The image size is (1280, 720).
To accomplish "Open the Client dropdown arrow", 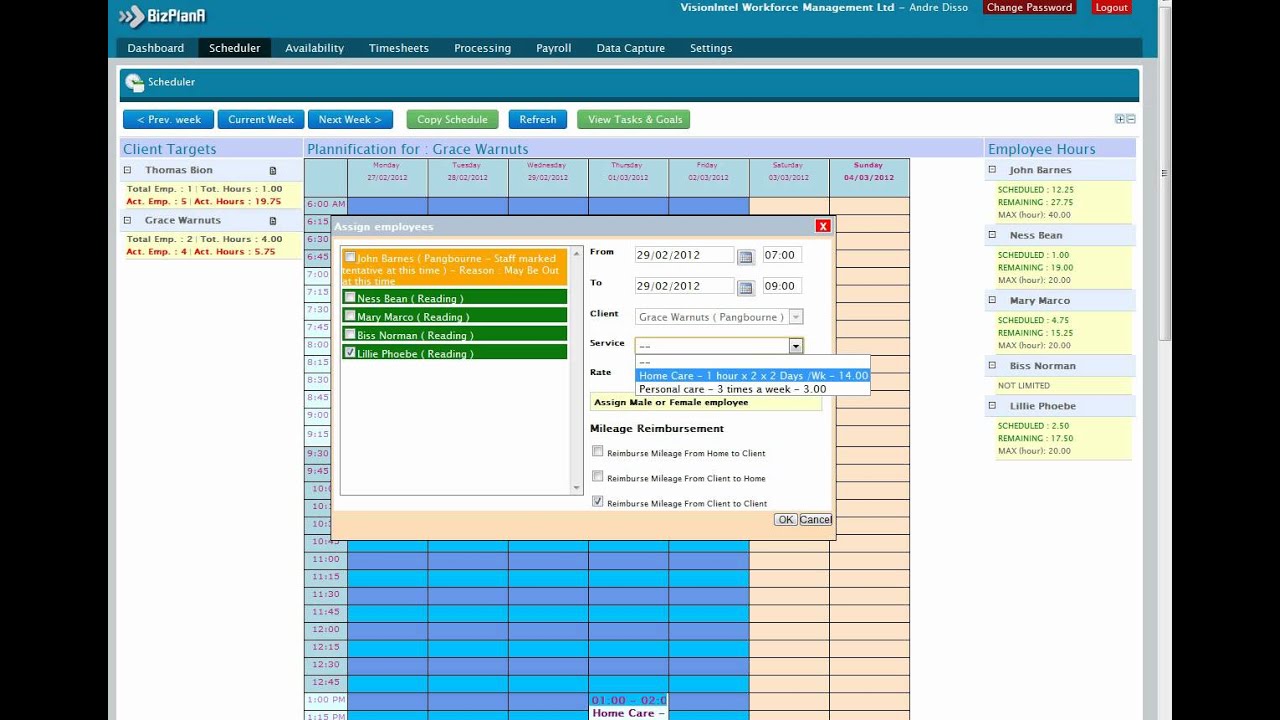I will [796, 317].
